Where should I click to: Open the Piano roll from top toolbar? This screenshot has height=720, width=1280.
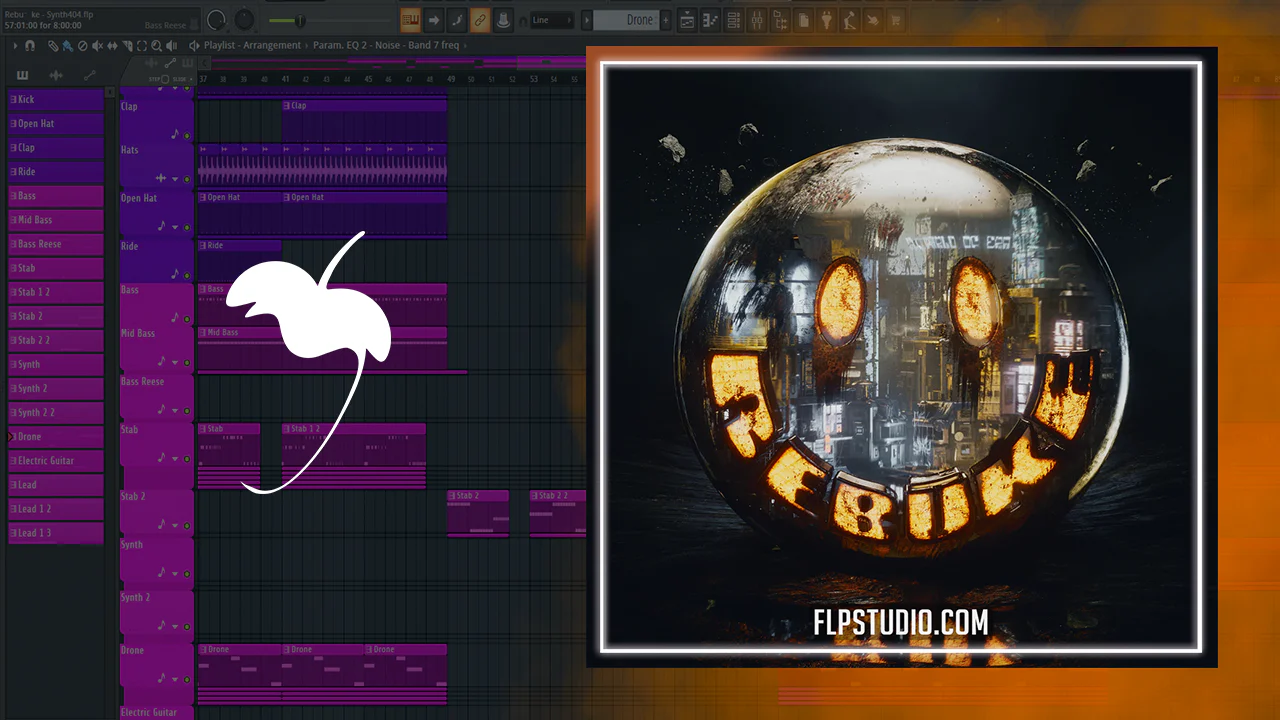711,20
